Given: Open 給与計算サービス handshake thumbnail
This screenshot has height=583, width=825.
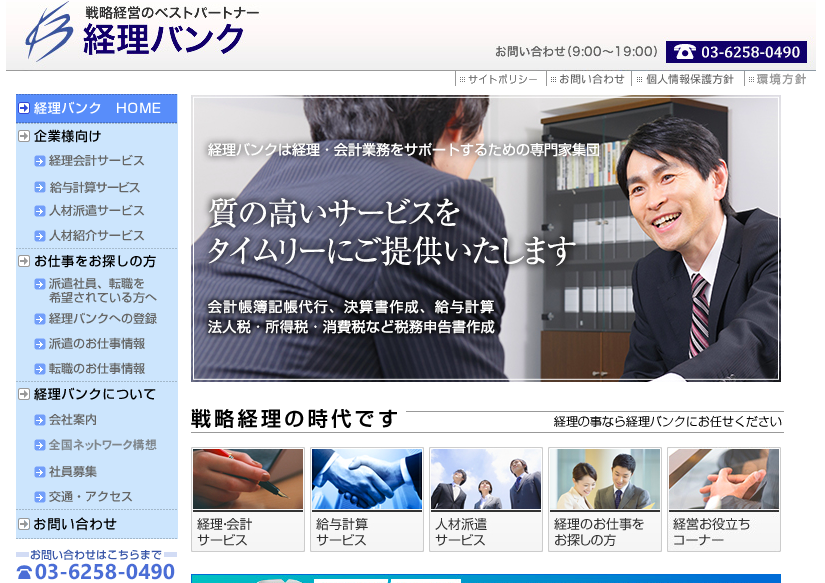Looking at the screenshot, I should point(367,499).
